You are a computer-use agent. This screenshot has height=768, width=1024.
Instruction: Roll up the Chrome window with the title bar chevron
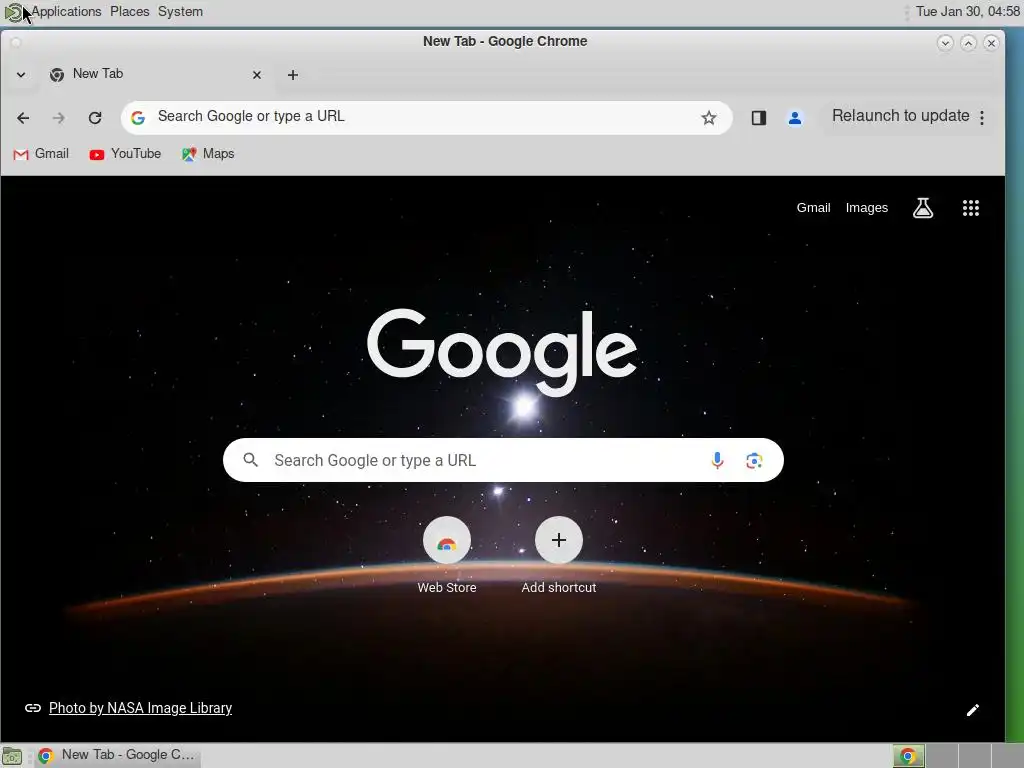[x=945, y=43]
